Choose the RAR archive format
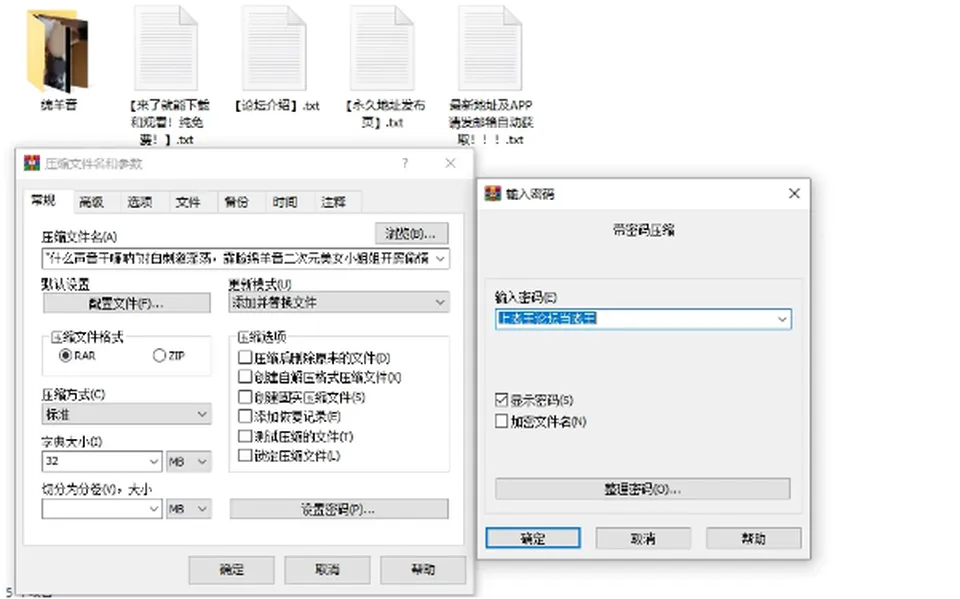 (x=66, y=355)
